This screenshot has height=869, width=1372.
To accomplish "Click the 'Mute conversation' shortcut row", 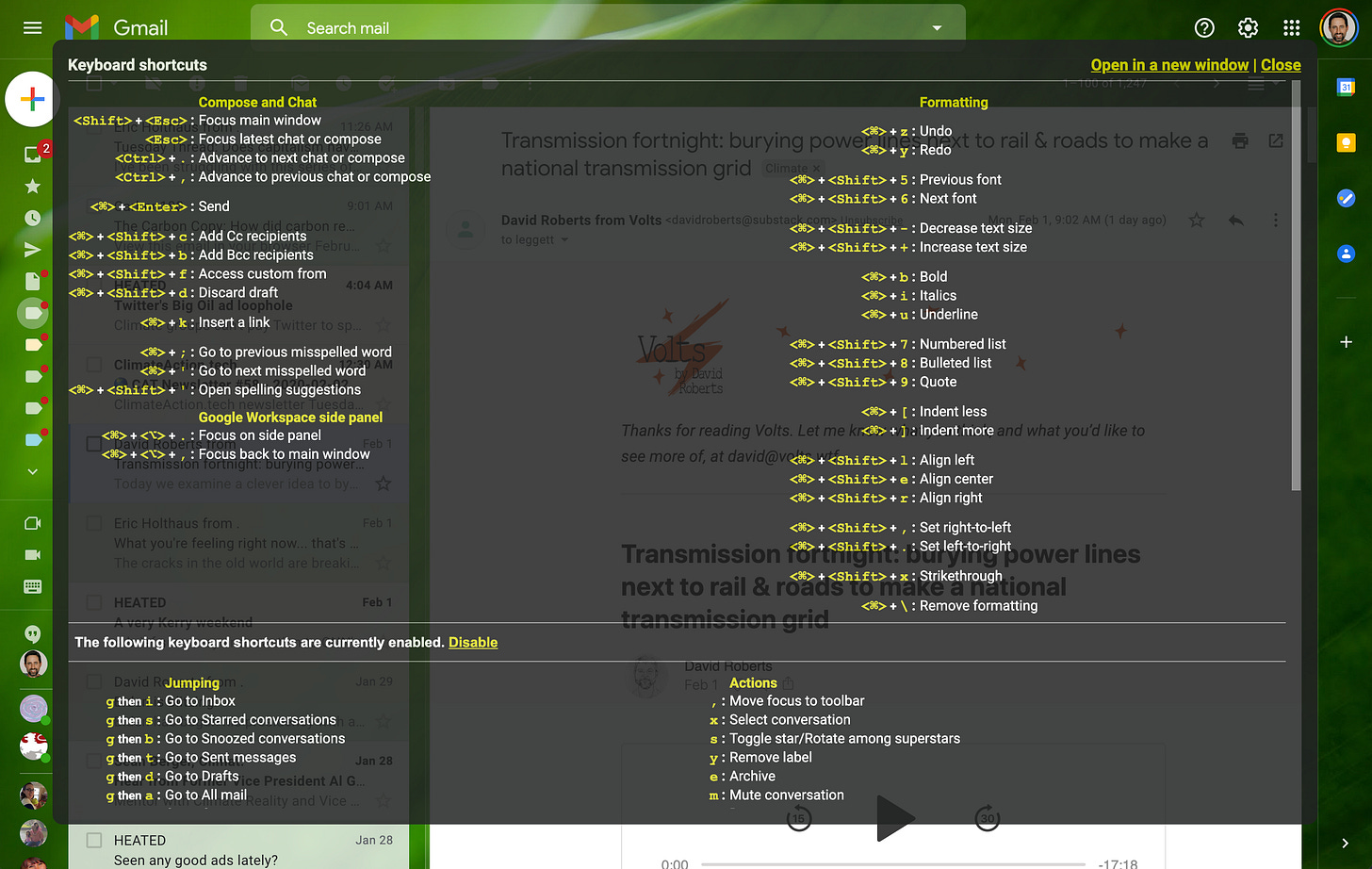I will (x=776, y=795).
